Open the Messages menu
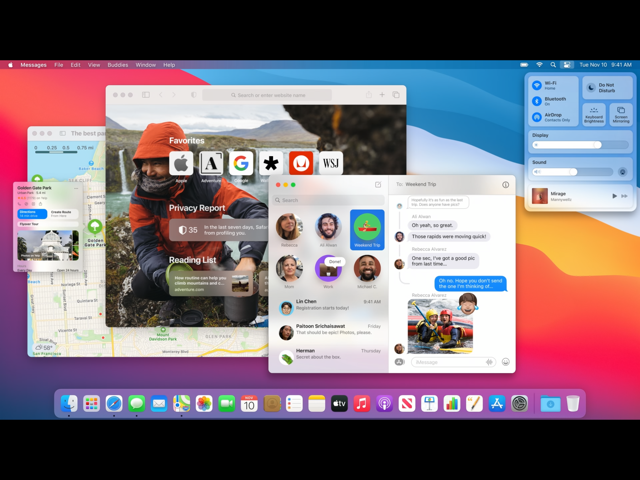The height and width of the screenshot is (480, 640). (33, 65)
